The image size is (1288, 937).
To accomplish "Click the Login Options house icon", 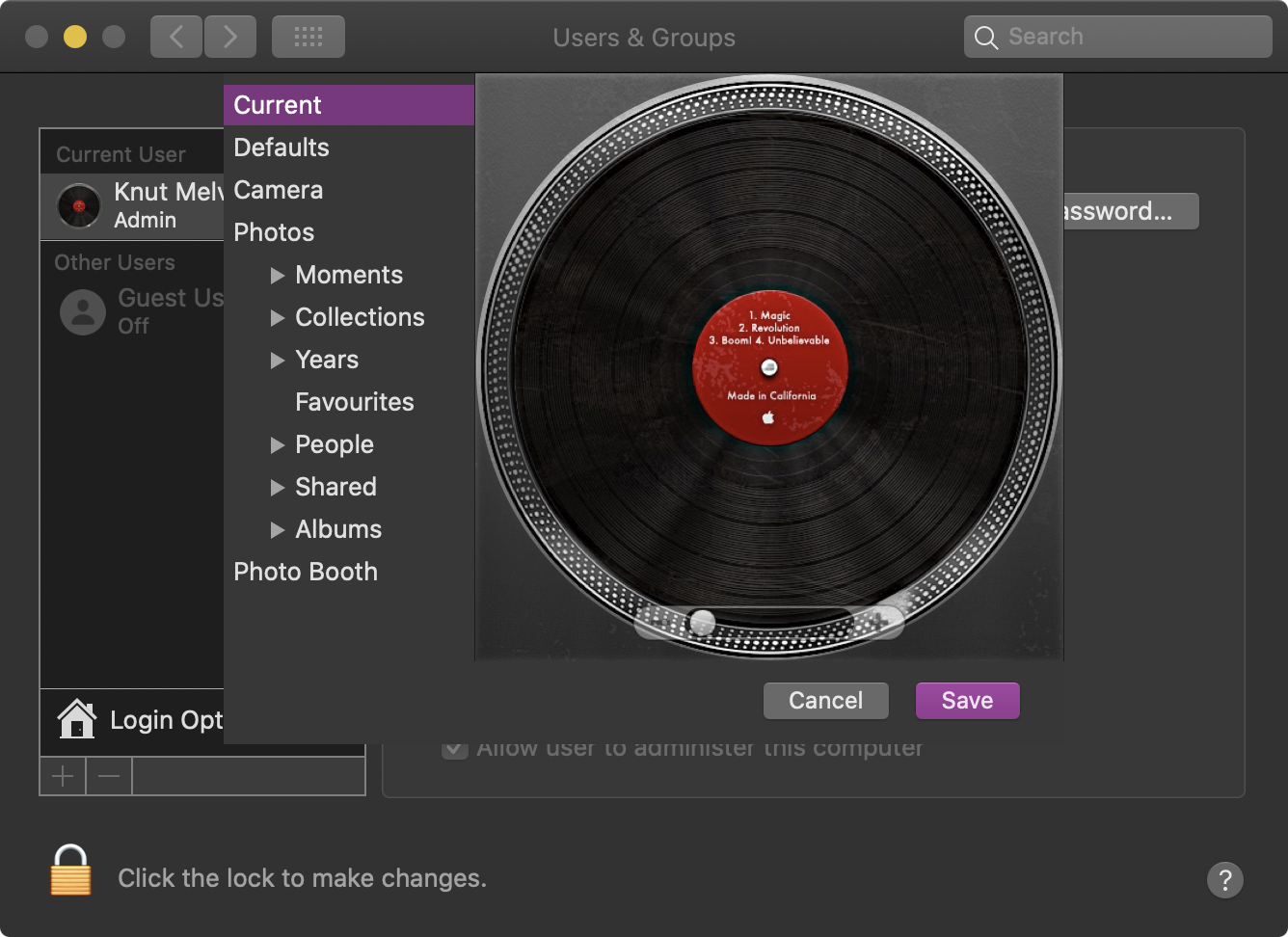I will 77,719.
